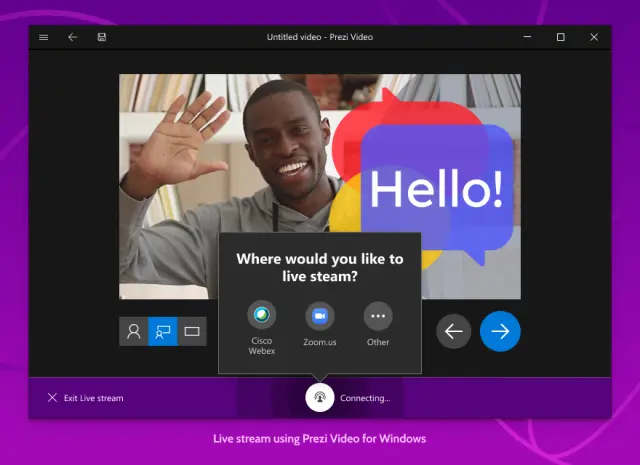Maximize the Prezi Video window

(x=560, y=37)
